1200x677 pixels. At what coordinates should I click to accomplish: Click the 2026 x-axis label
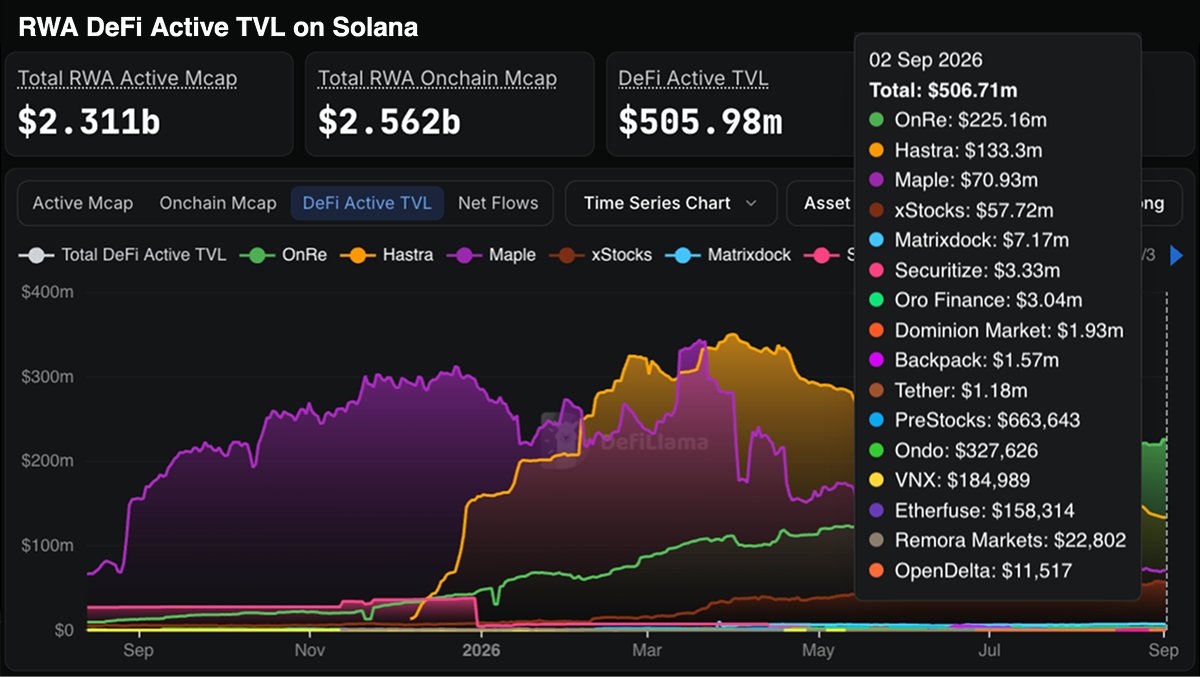481,651
